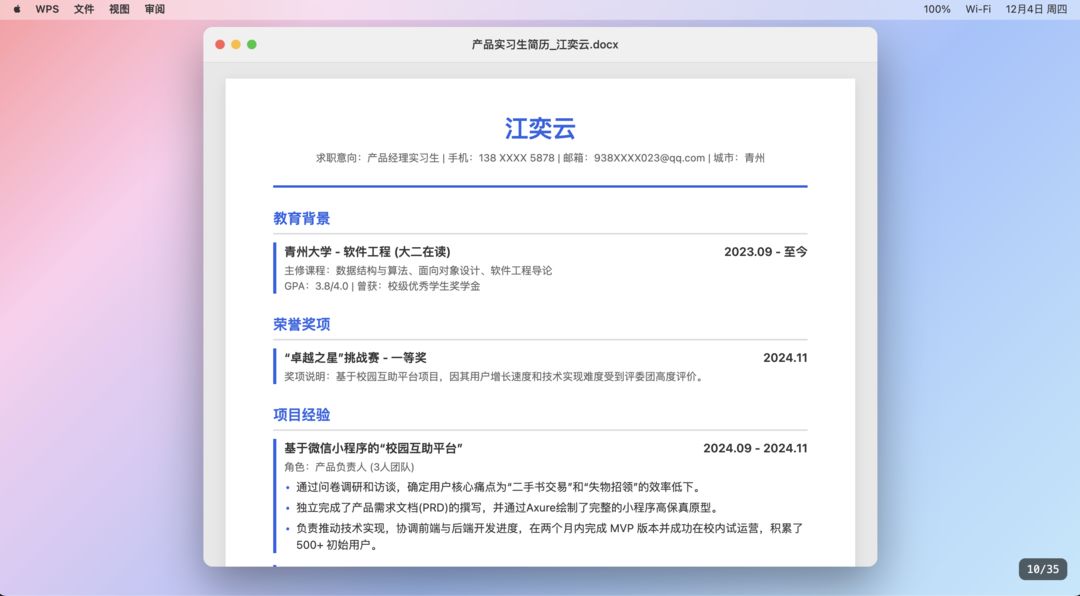This screenshot has height=596, width=1080.
Task: Open the 审阅 menu
Action: click(154, 8)
